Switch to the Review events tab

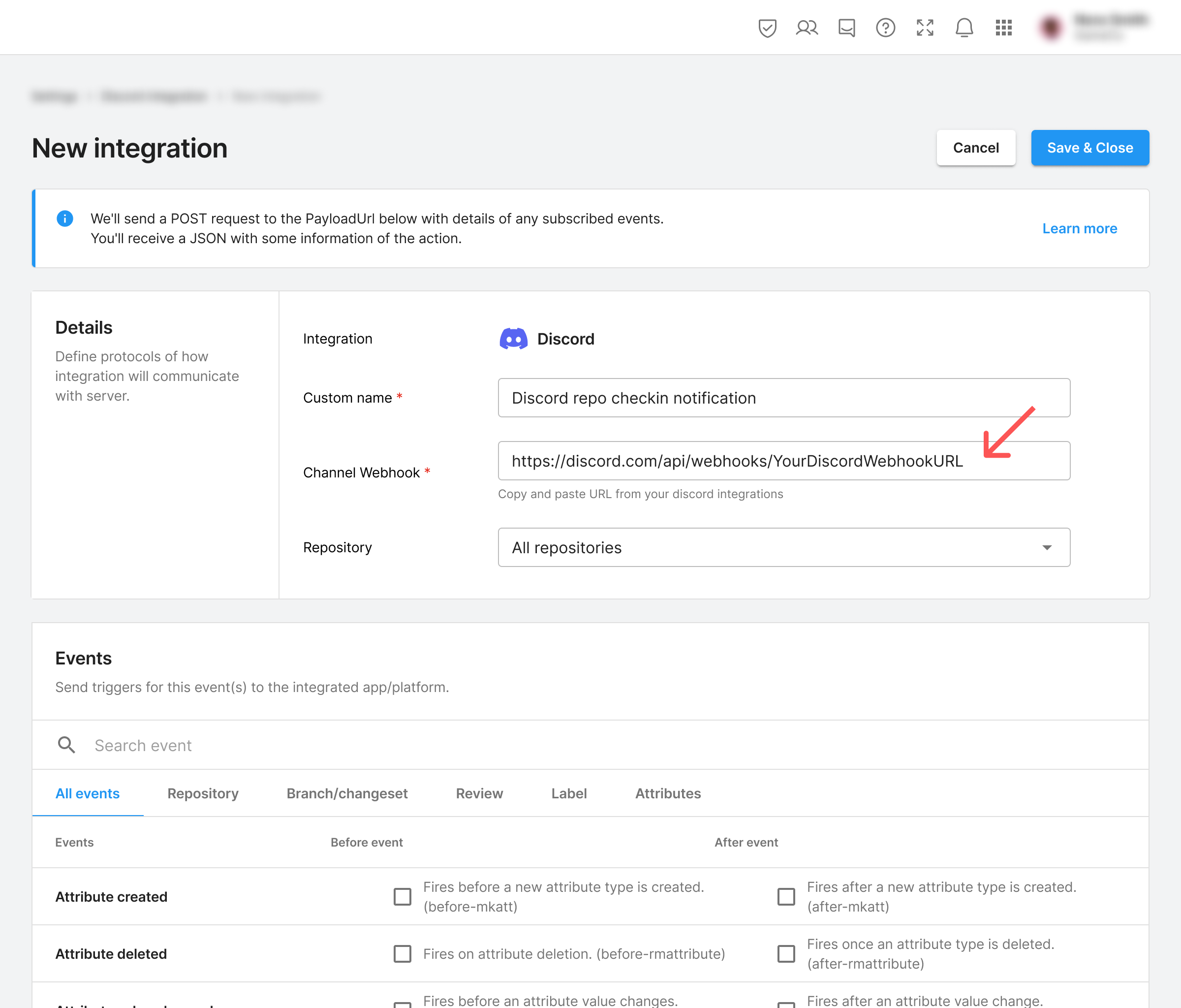coord(480,793)
